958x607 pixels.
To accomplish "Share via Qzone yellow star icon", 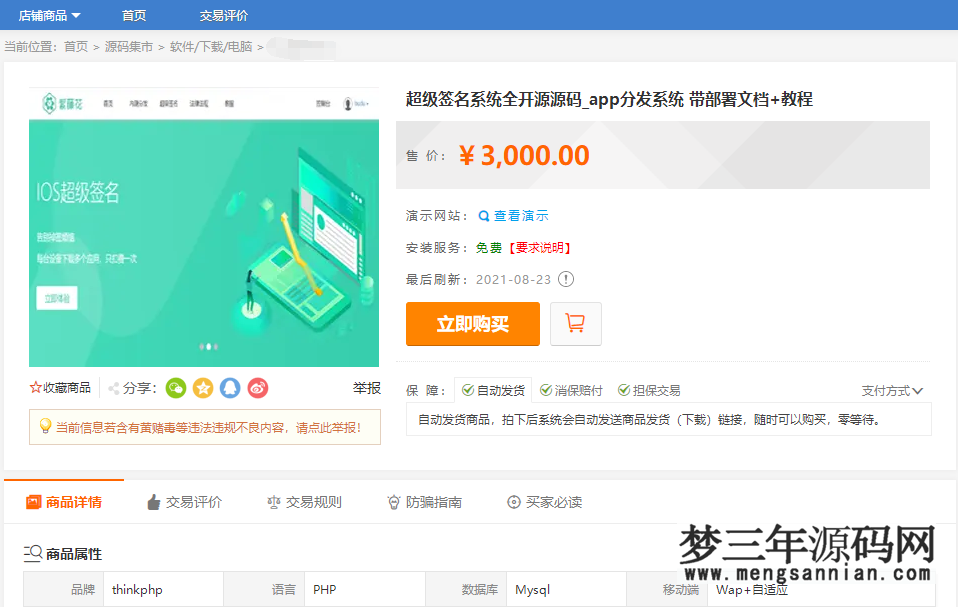I will tap(203, 388).
